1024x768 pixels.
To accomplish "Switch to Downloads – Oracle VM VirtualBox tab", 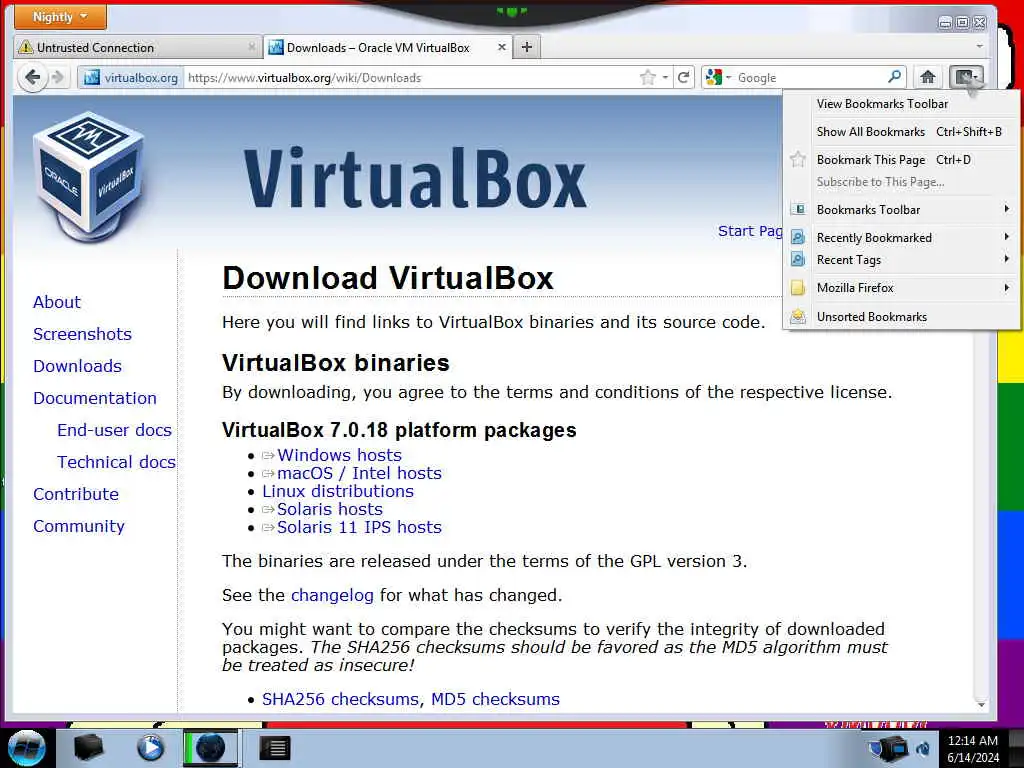I will [388, 47].
